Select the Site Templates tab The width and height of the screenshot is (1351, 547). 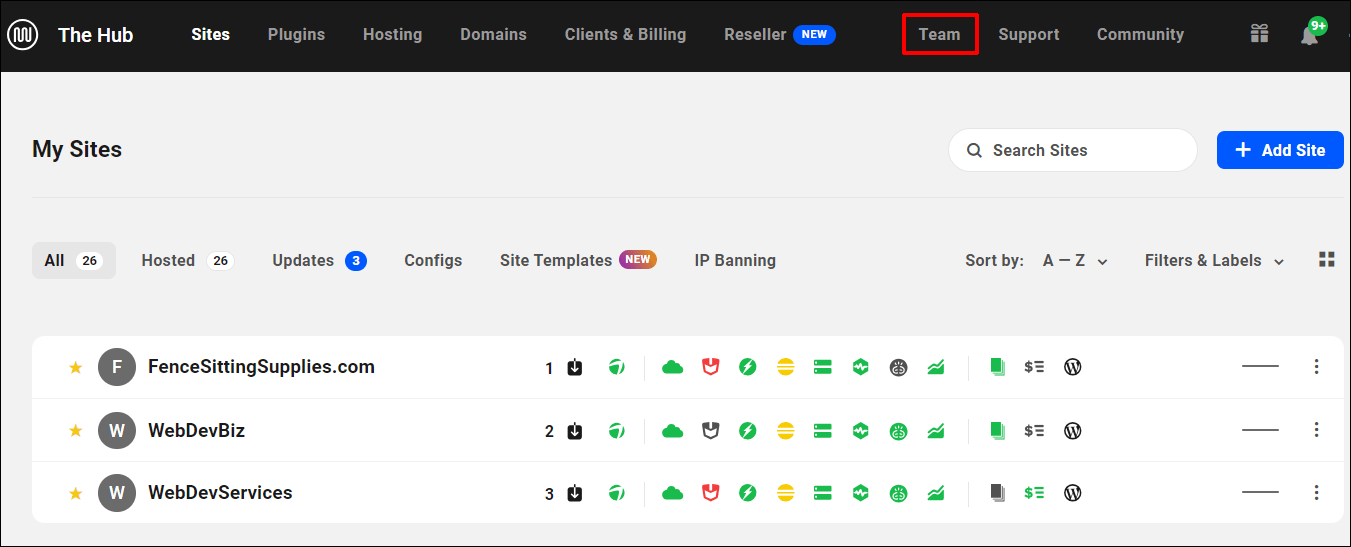pos(578,260)
